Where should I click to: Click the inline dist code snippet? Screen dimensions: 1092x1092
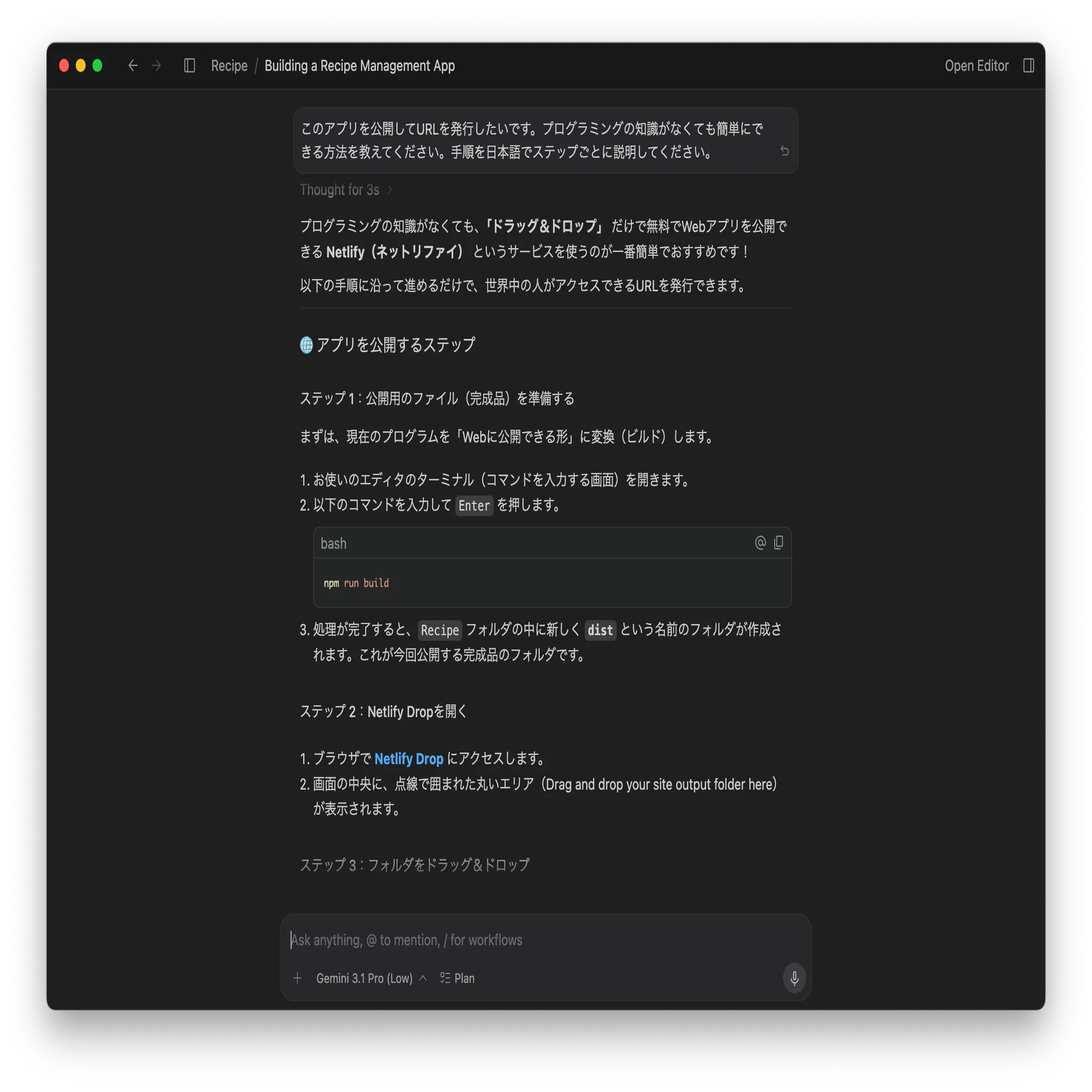[x=600, y=630]
